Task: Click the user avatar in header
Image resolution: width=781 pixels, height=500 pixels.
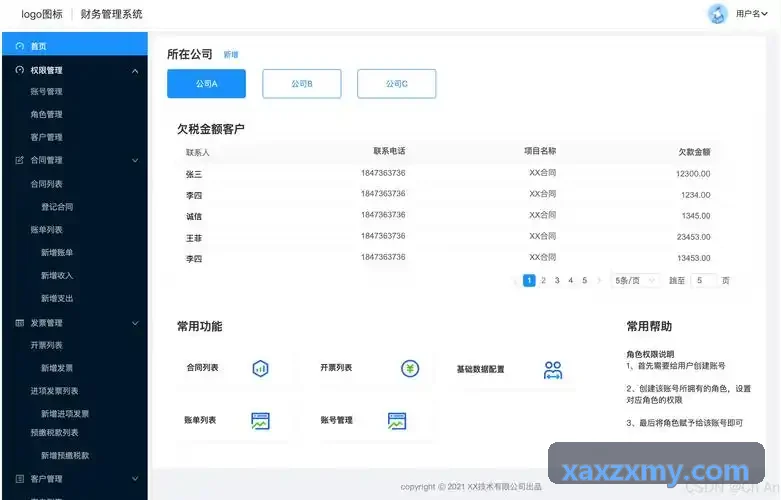Action: click(x=718, y=14)
